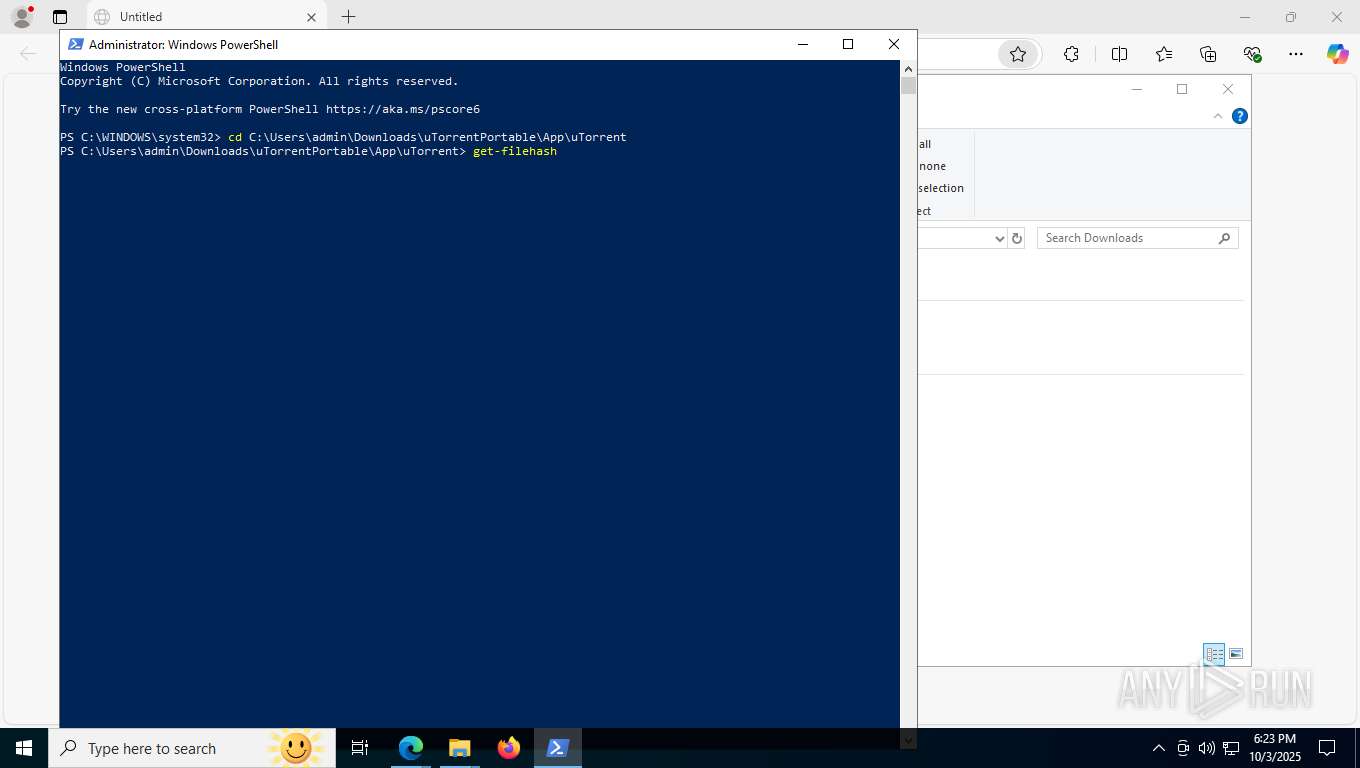The width and height of the screenshot is (1360, 768).
Task: Click Explorer search magnifier icon
Action: pyautogui.click(x=1225, y=238)
